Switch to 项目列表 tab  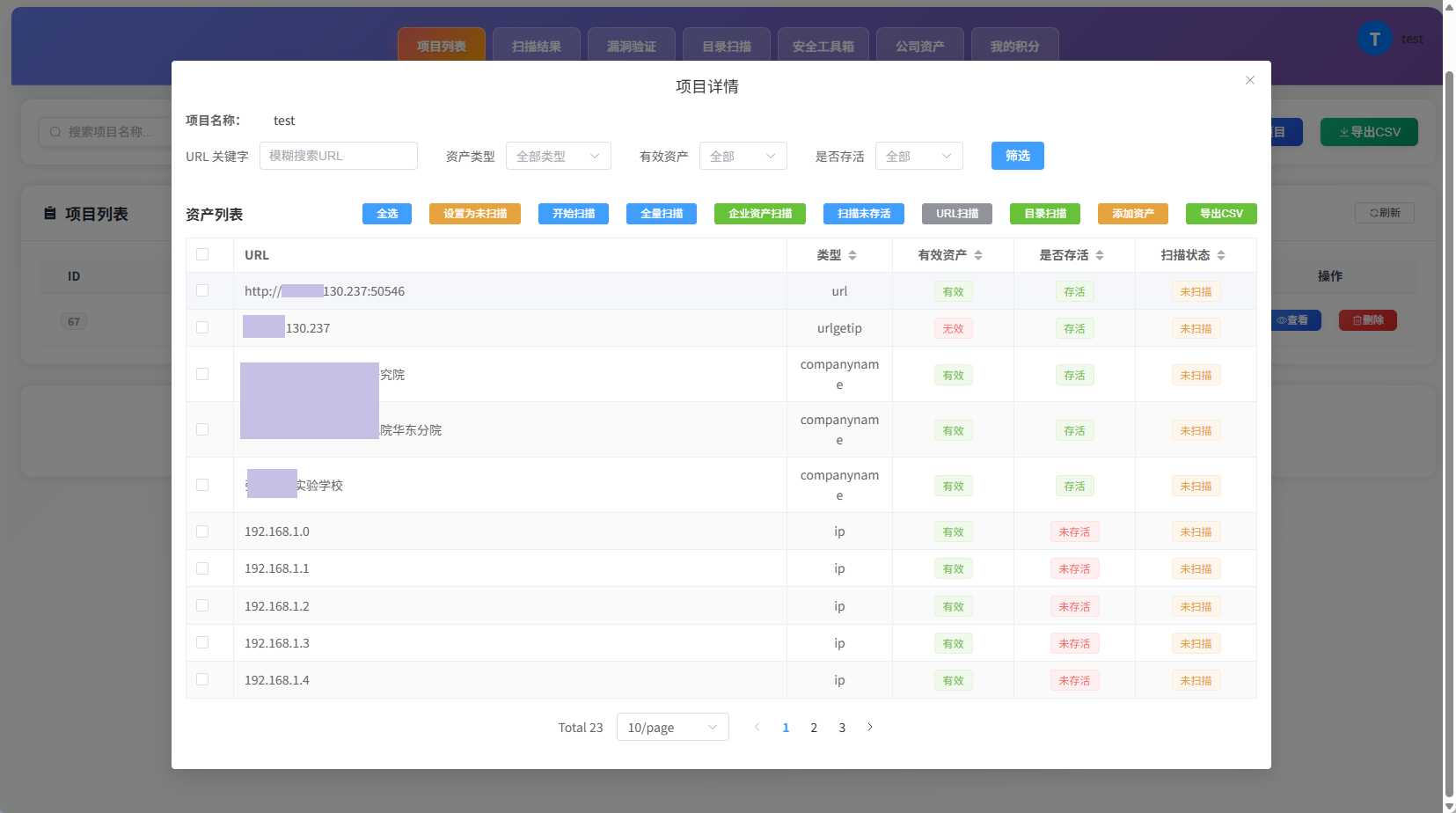(x=442, y=46)
